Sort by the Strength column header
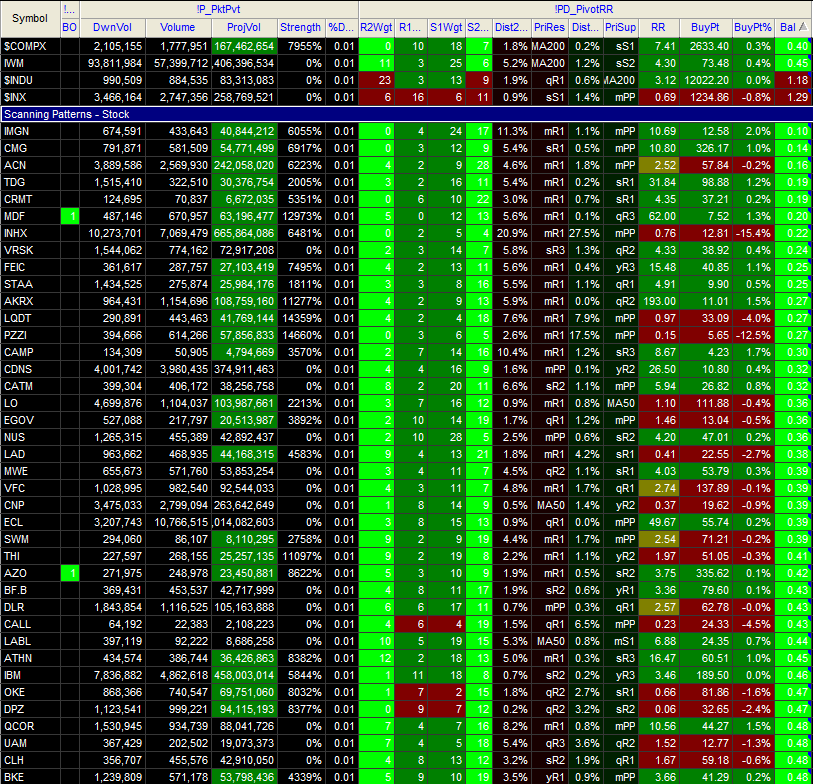The height and width of the screenshot is (784, 813). click(301, 27)
